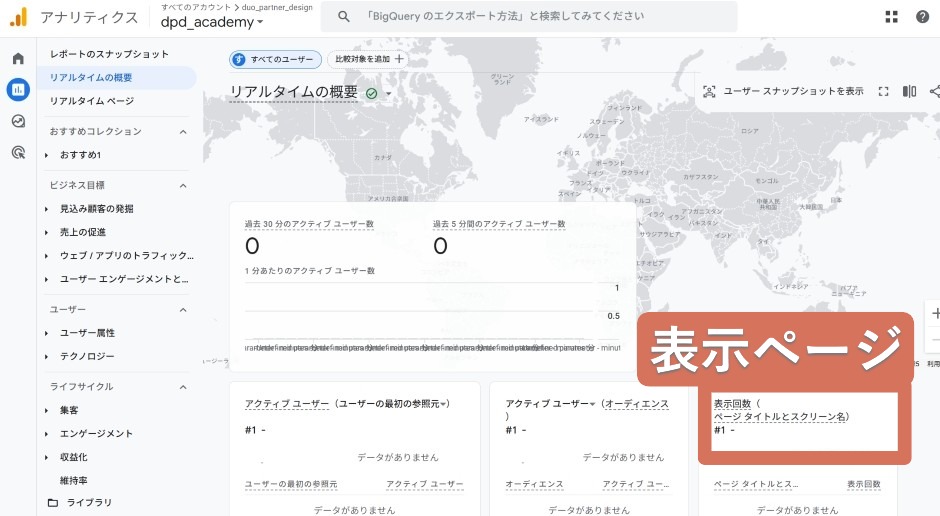This screenshot has width=940, height=516.
Task: Open the Google apps grid icon
Action: click(892, 17)
